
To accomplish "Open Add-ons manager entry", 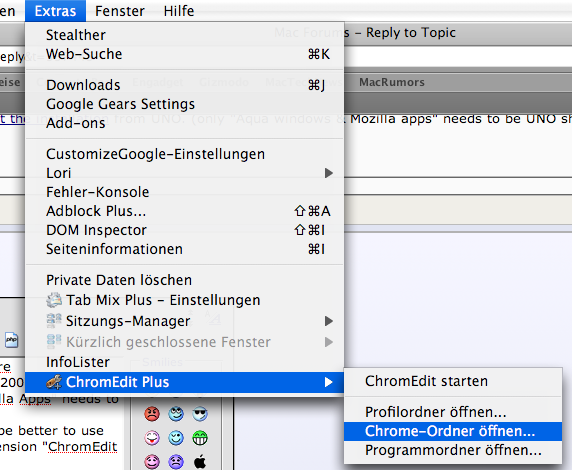I will pyautogui.click(x=185, y=123).
